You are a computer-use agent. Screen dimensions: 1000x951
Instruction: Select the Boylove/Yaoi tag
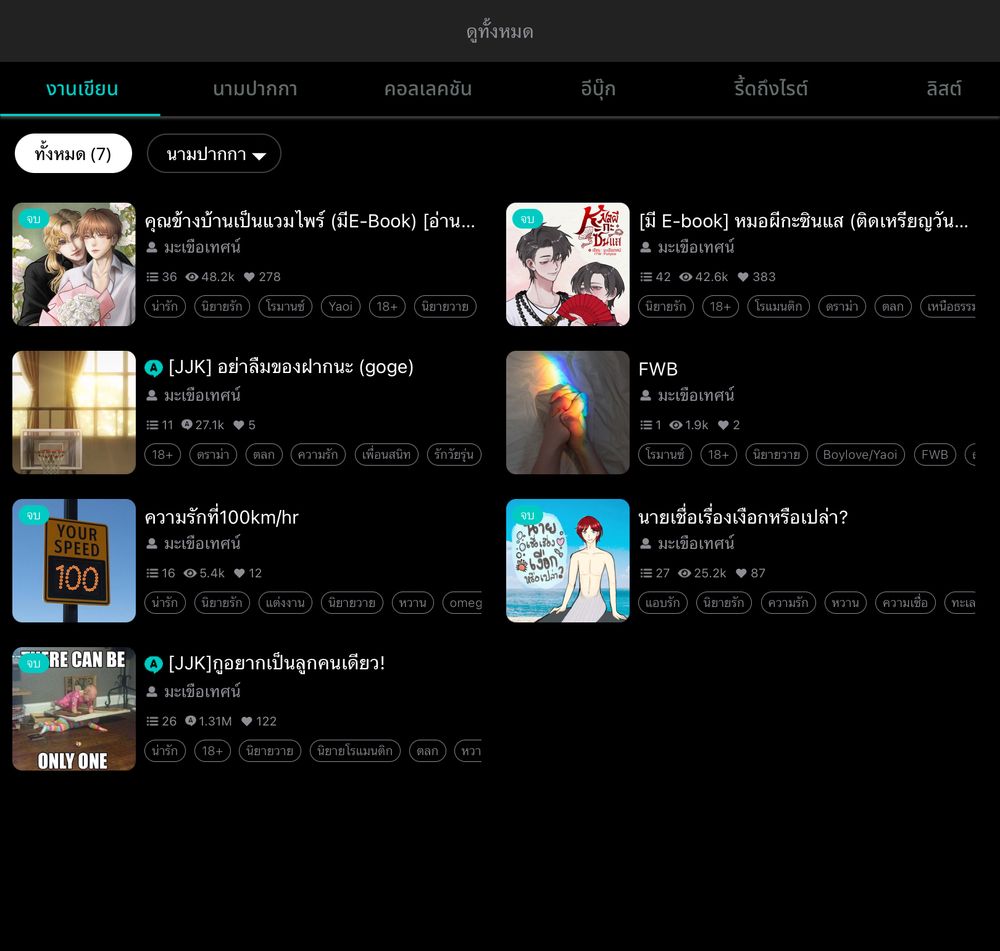[860, 455]
